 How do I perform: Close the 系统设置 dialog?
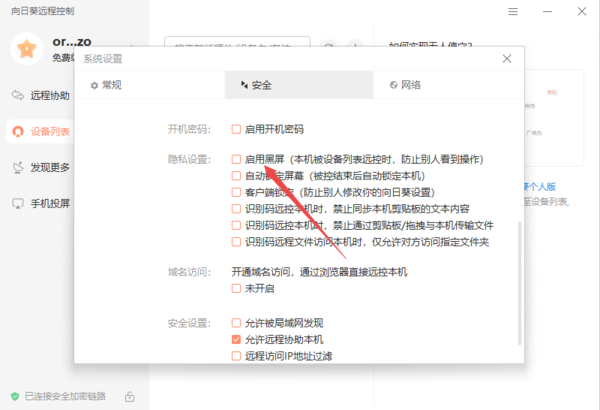(x=507, y=59)
